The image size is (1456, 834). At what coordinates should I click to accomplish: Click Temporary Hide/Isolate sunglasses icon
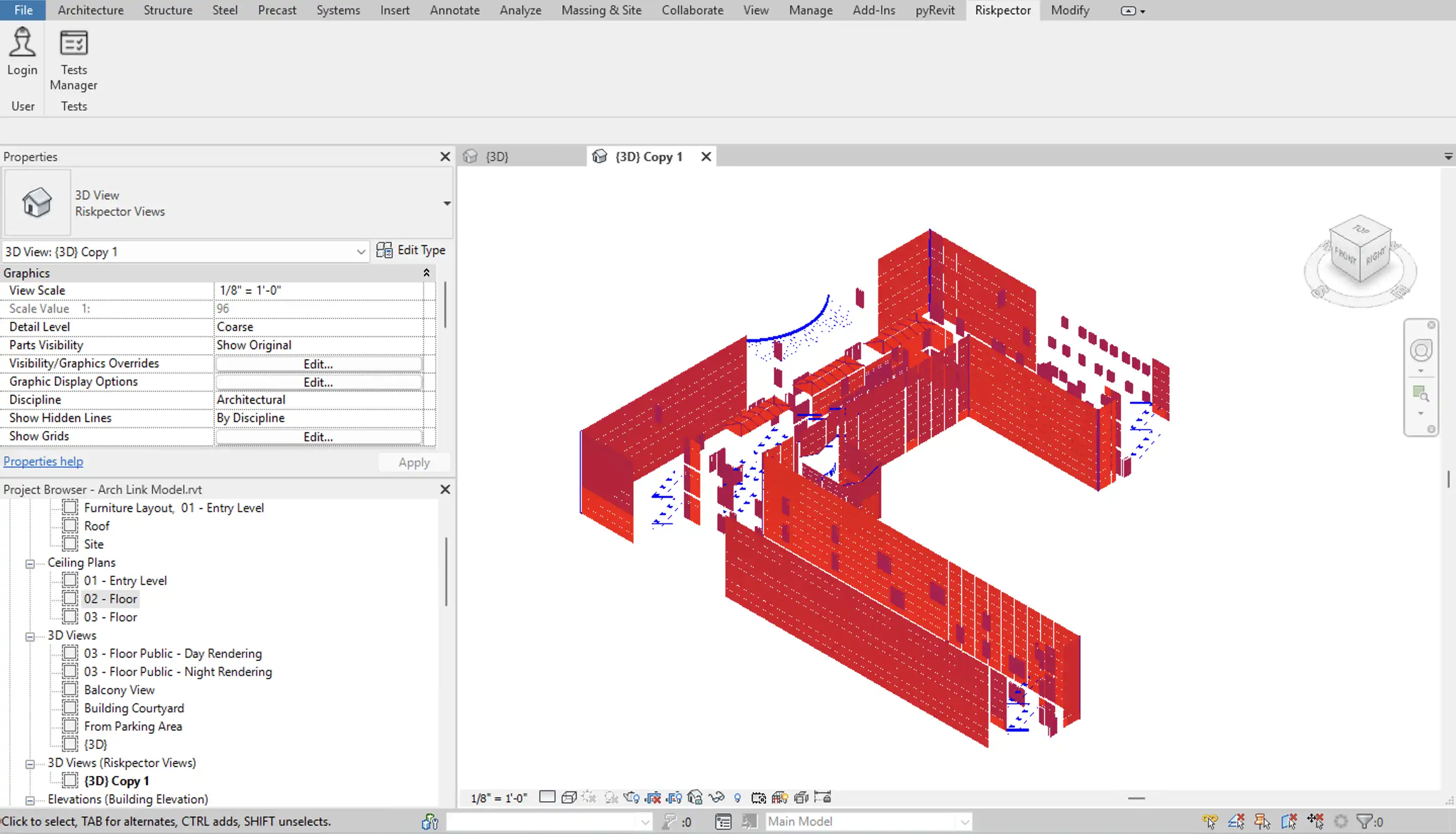(716, 798)
